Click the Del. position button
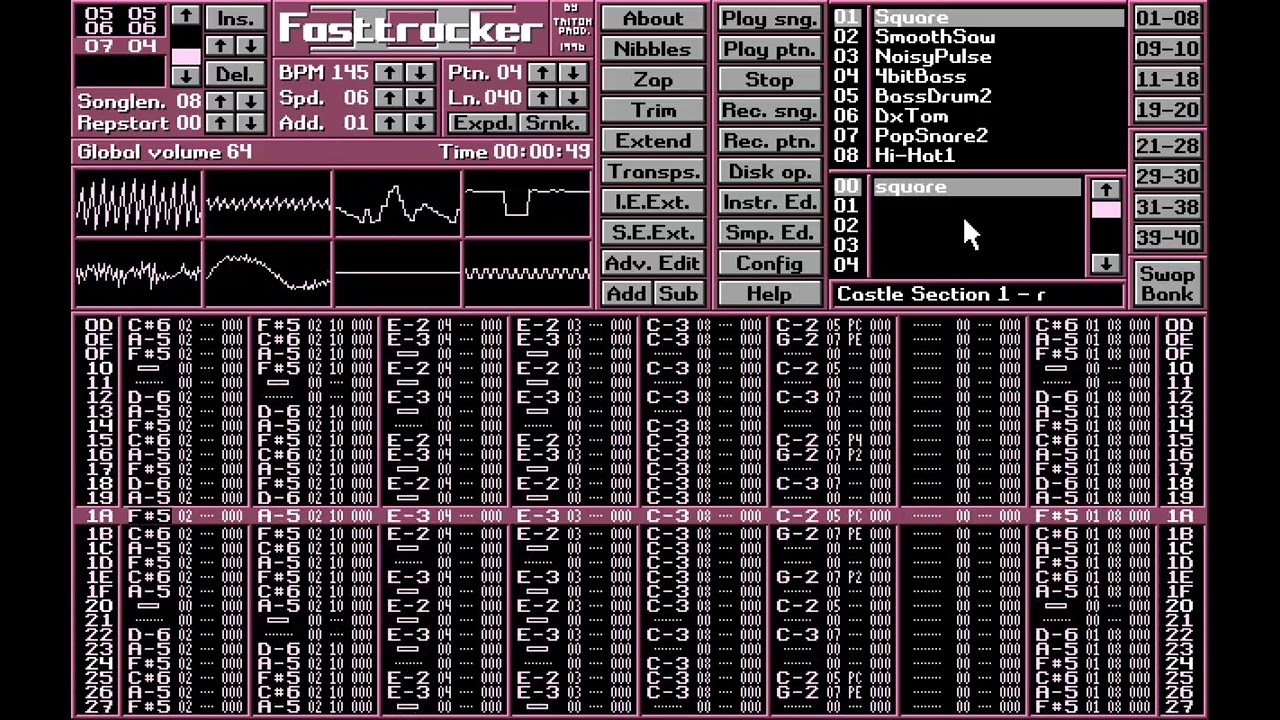Screen dimensions: 1280x720 point(235,74)
